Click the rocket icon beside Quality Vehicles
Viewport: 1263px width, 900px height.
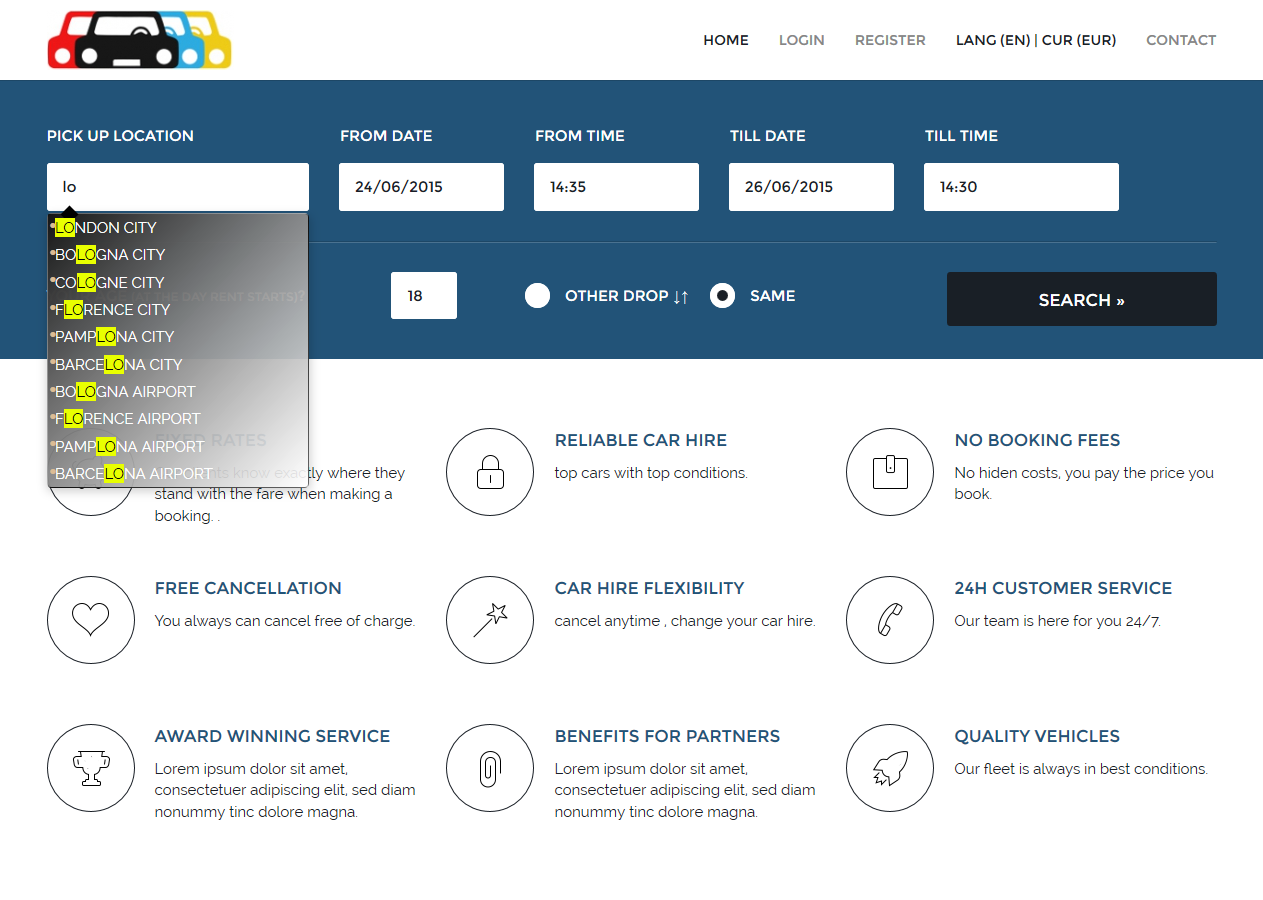(x=890, y=768)
